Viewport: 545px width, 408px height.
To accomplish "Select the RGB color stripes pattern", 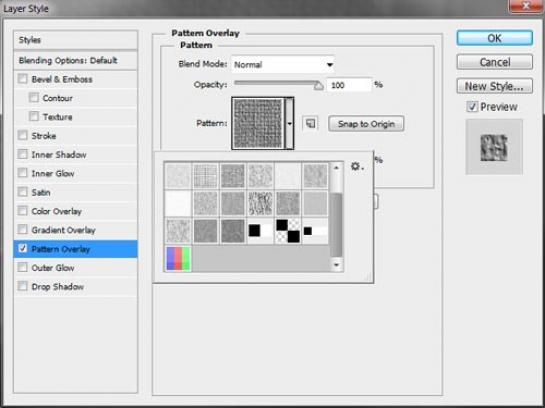I will coord(178,258).
